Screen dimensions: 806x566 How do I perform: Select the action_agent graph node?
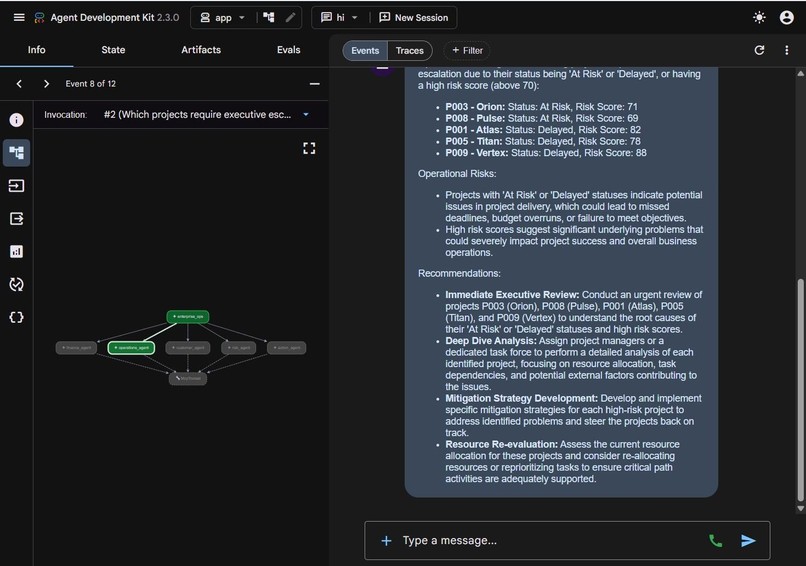point(287,348)
